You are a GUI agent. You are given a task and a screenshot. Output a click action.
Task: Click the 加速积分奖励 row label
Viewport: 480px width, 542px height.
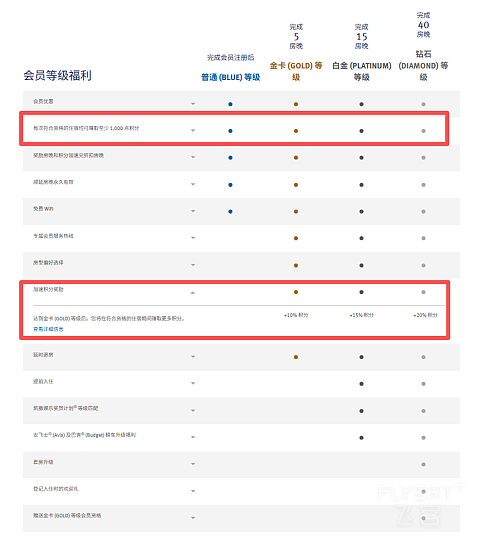click(x=48, y=289)
